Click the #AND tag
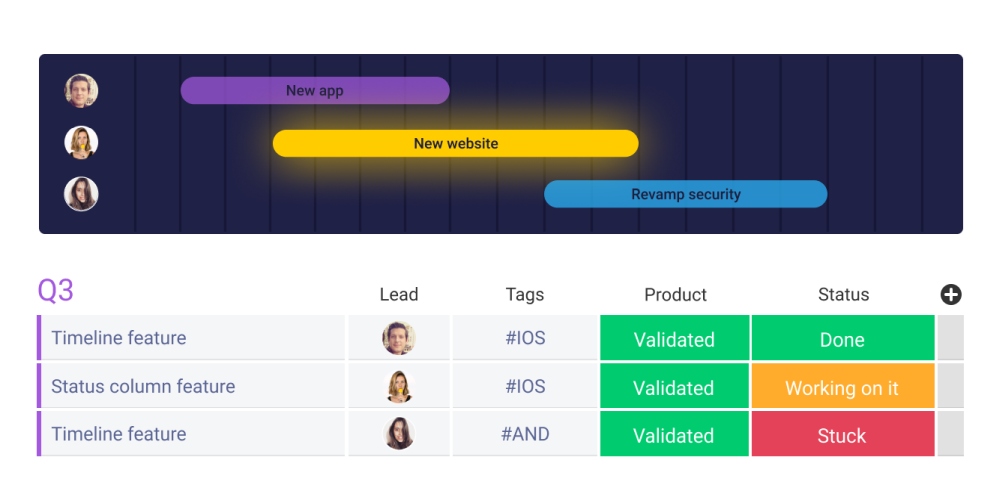1000x500 pixels. tap(525, 434)
